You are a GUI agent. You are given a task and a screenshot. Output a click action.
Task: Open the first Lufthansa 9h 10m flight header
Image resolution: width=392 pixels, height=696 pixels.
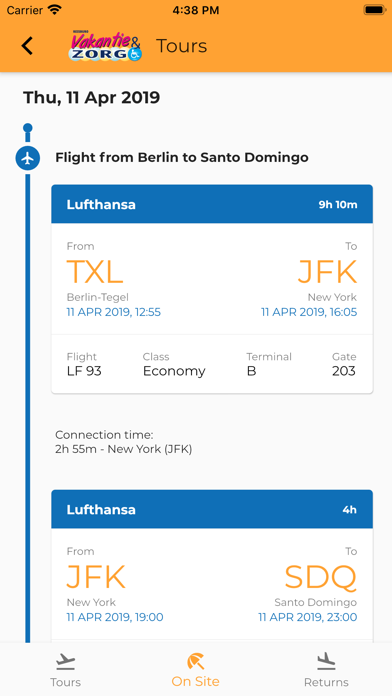coord(212,204)
